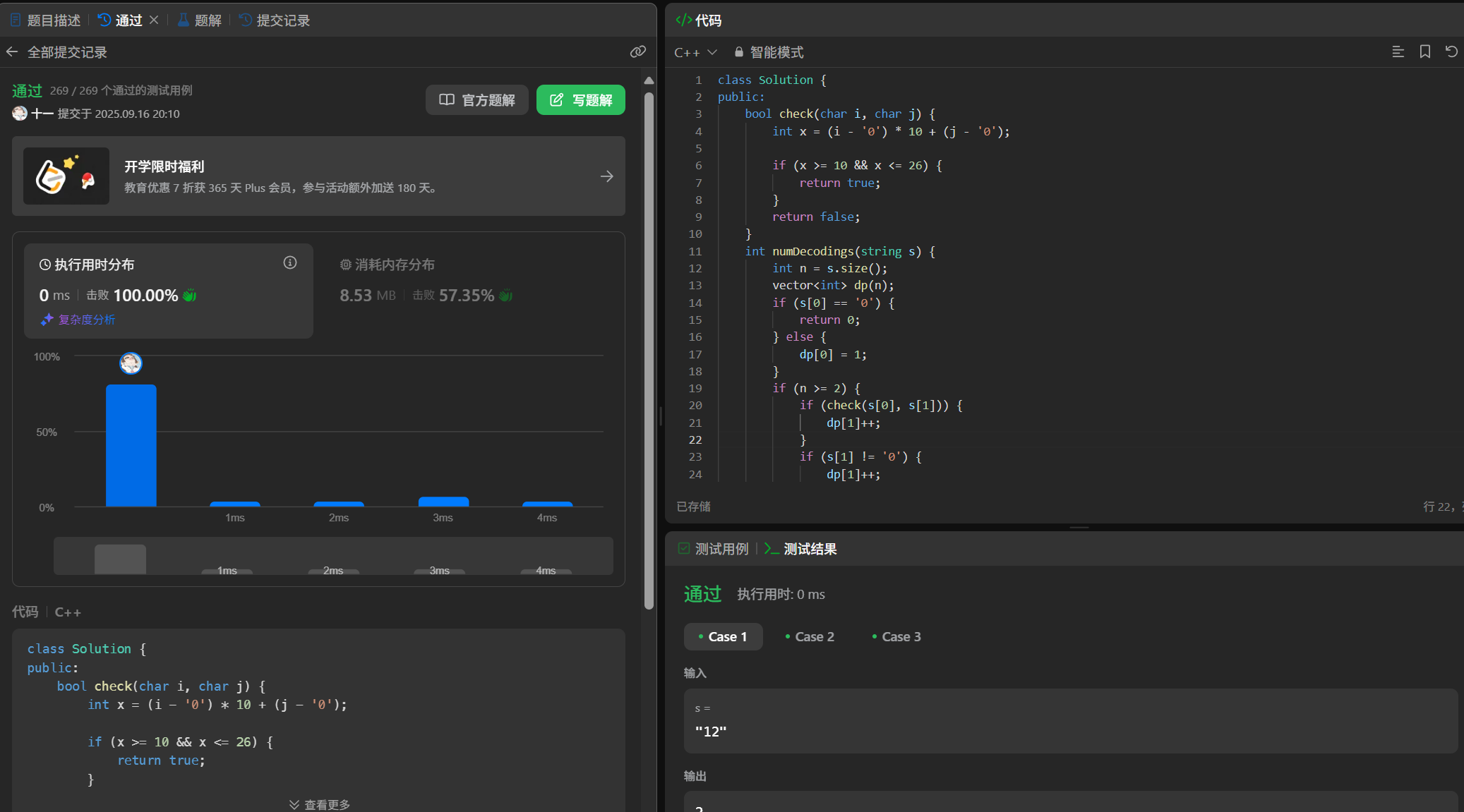
Task: Close the 通过 tab
Action: click(154, 20)
